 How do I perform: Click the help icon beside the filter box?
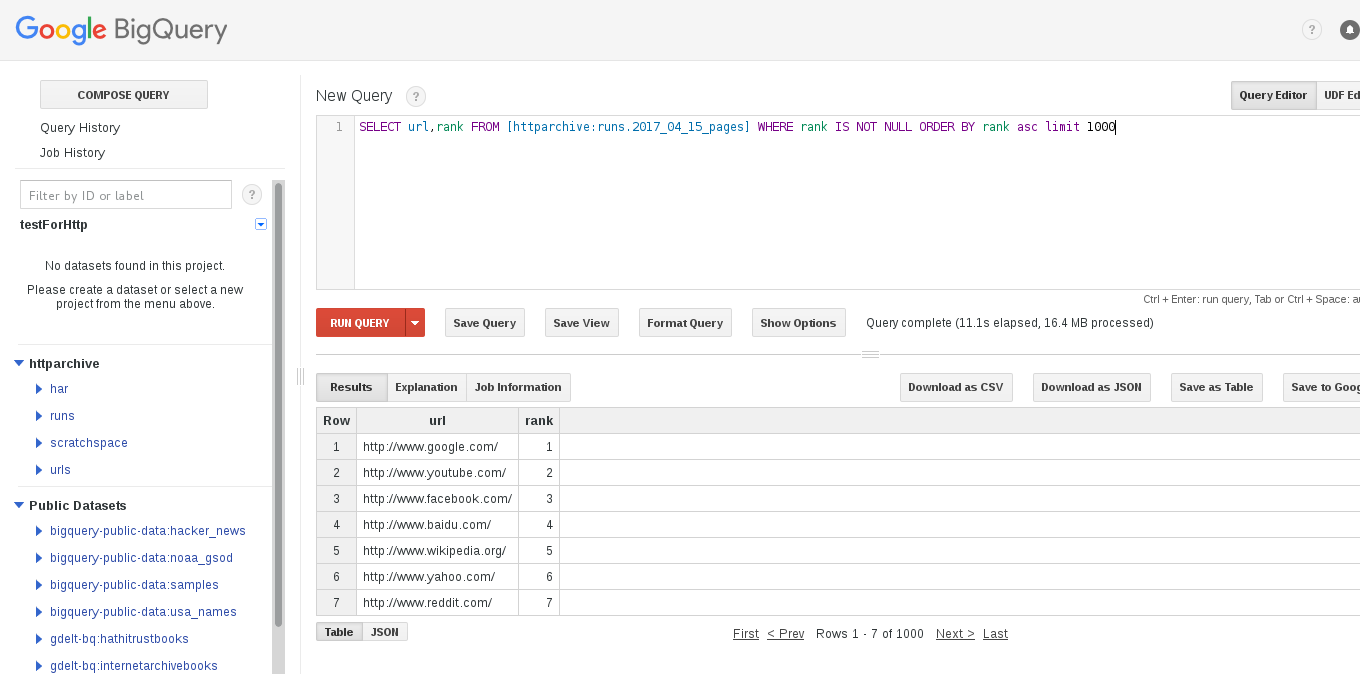[251, 195]
